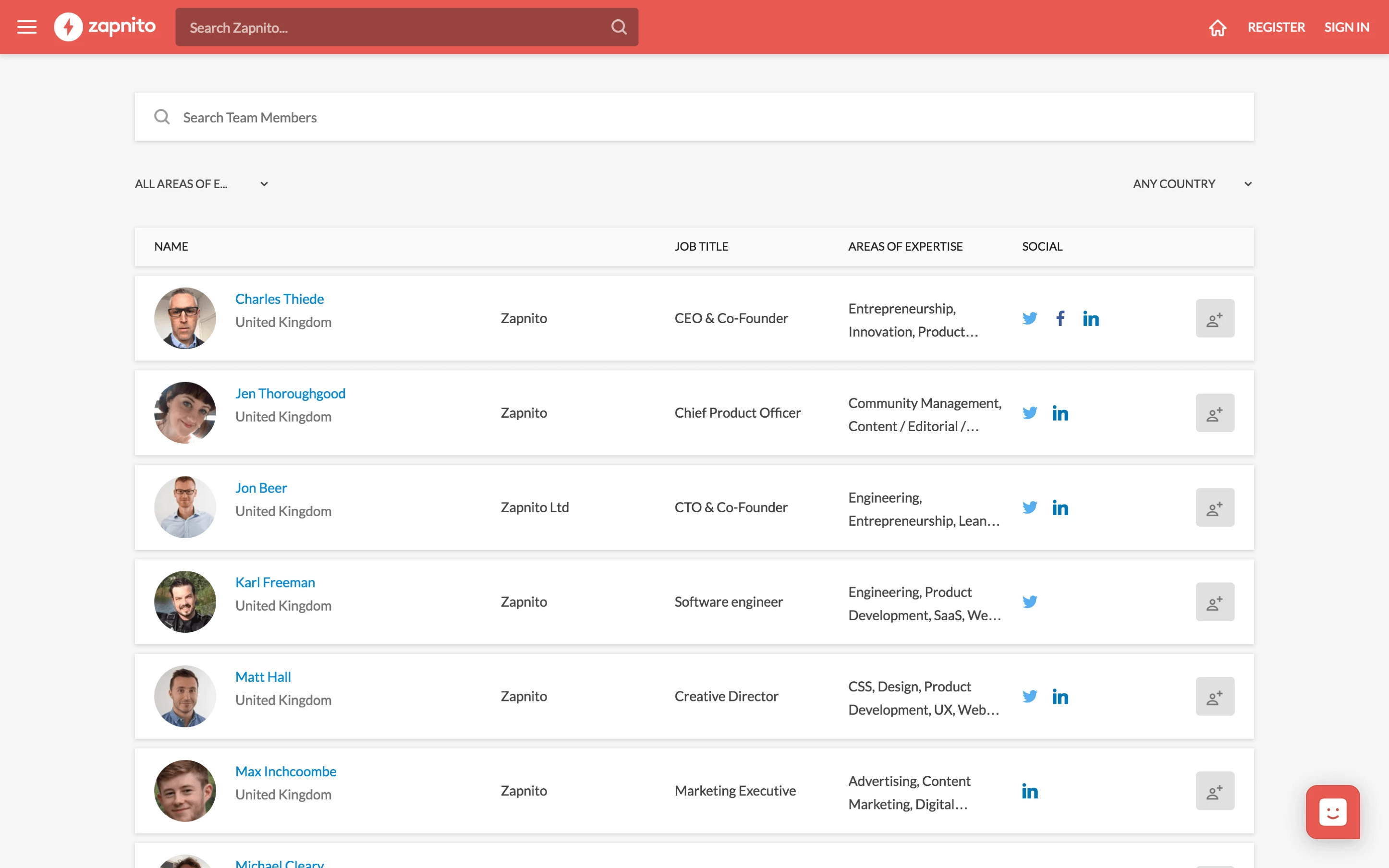Click the 'CEO & Co-Founder' job title
The image size is (1389, 868).
(731, 318)
